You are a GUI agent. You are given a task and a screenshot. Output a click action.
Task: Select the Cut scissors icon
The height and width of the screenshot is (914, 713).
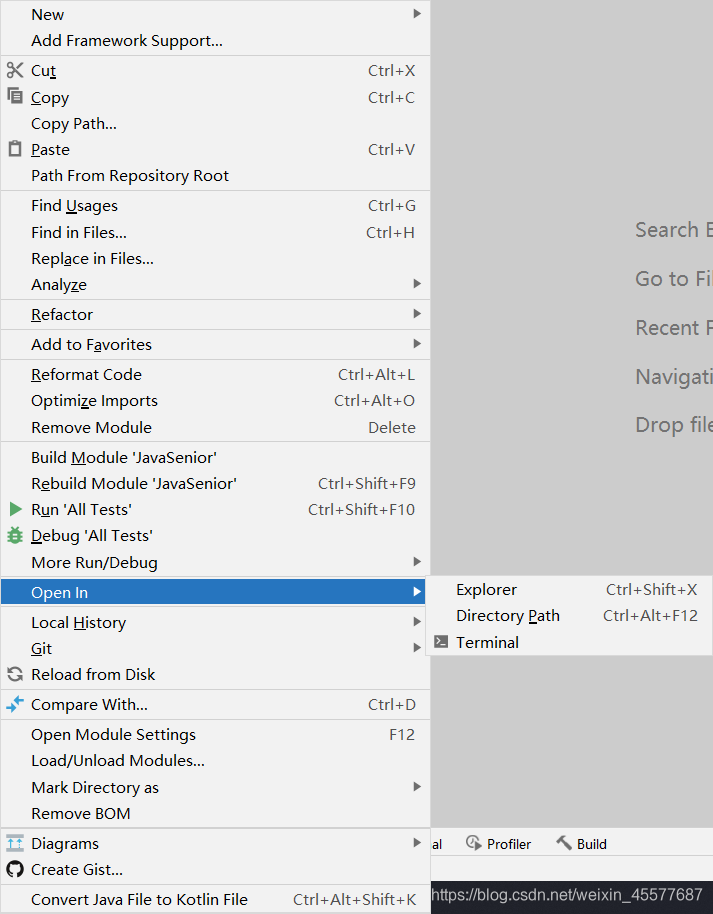point(14,70)
